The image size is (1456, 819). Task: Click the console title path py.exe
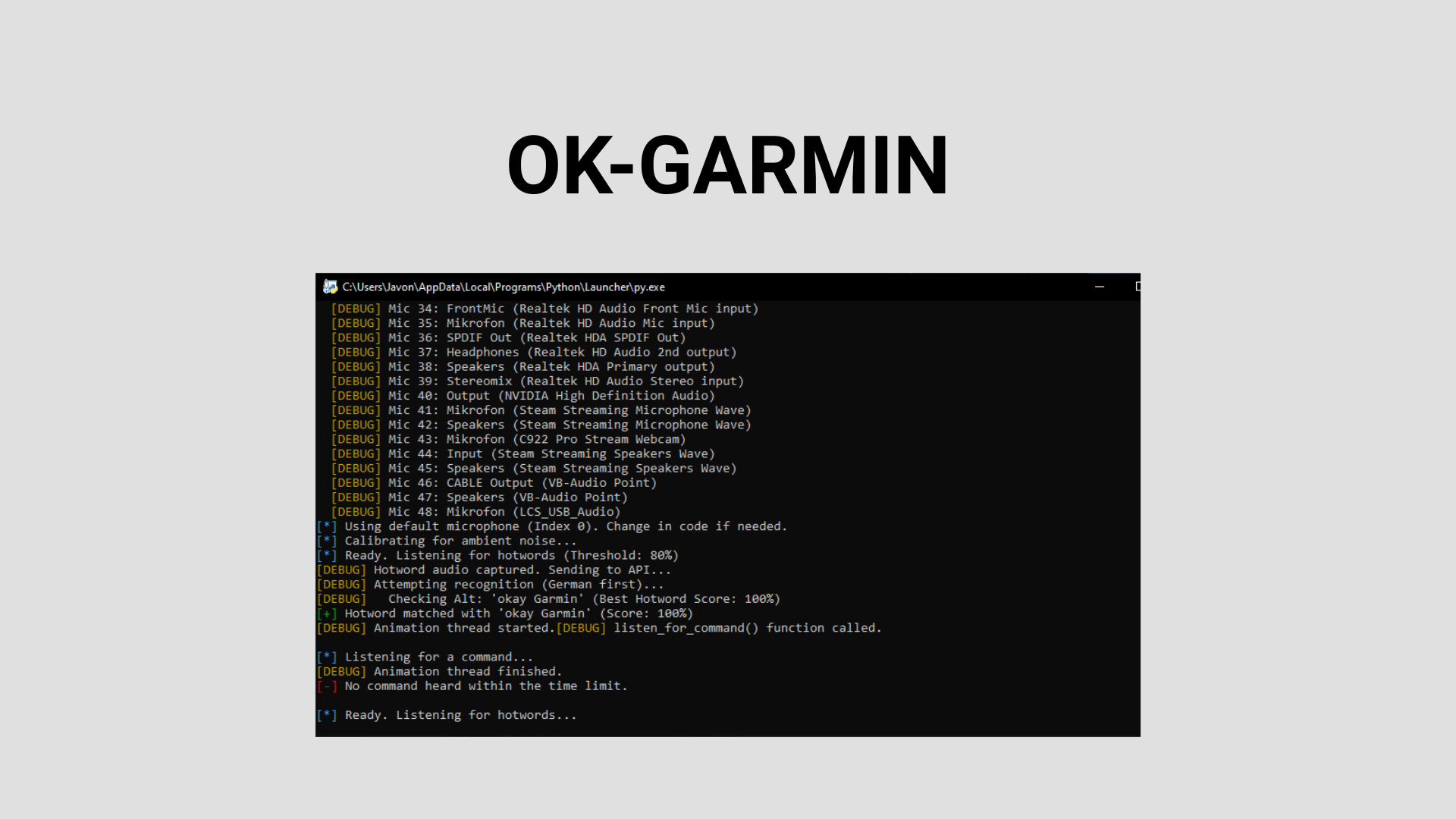504,287
